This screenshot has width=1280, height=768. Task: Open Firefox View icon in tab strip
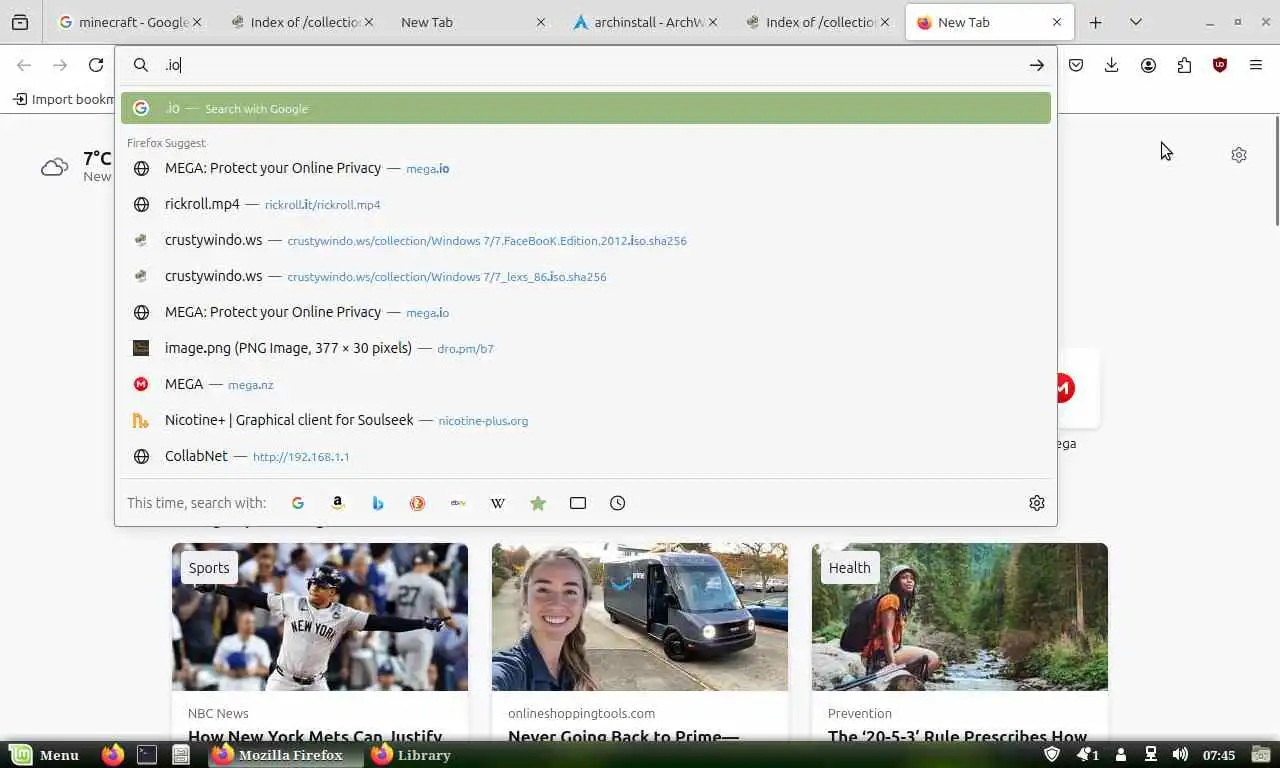tap(20, 22)
